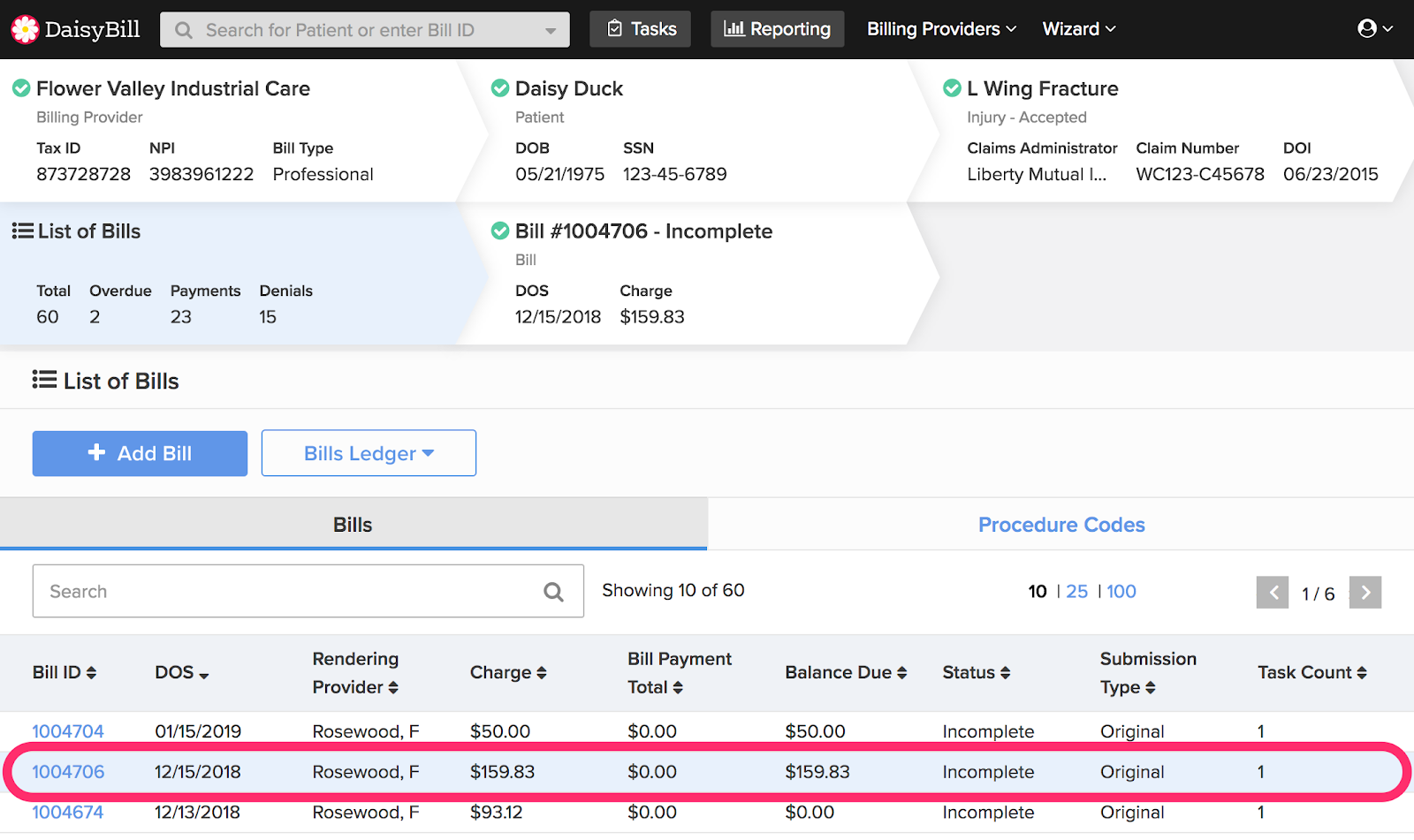Open the top search bar dropdown arrow
1414x840 pixels.
(551, 31)
